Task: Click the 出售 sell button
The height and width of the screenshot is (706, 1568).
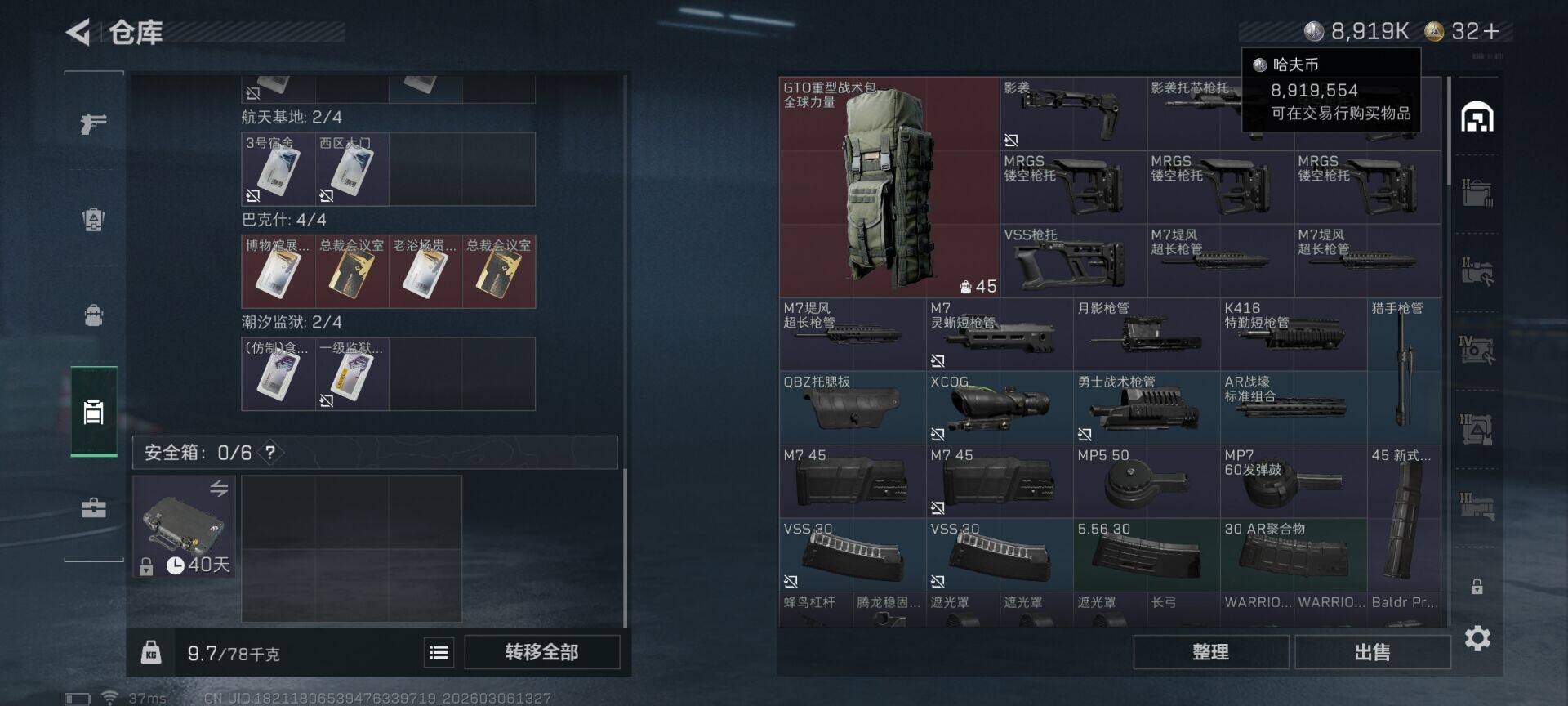Action: pos(1373,652)
